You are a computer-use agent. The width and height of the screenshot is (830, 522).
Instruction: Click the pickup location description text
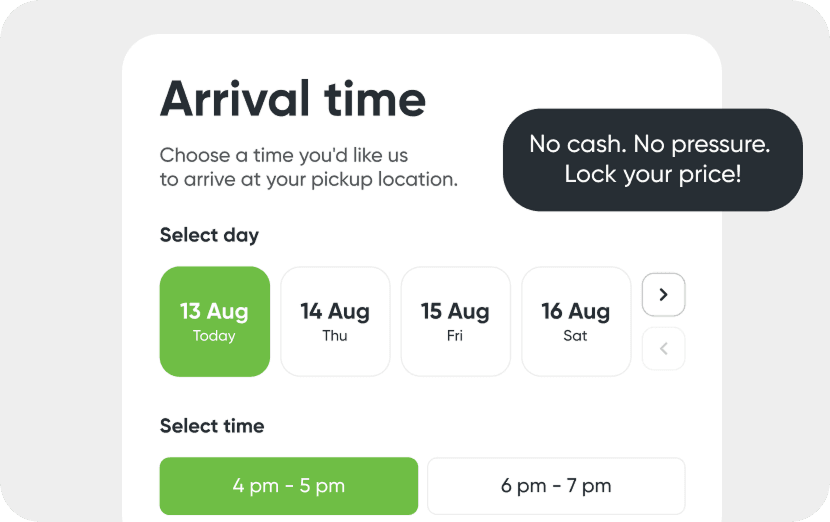click(308, 168)
